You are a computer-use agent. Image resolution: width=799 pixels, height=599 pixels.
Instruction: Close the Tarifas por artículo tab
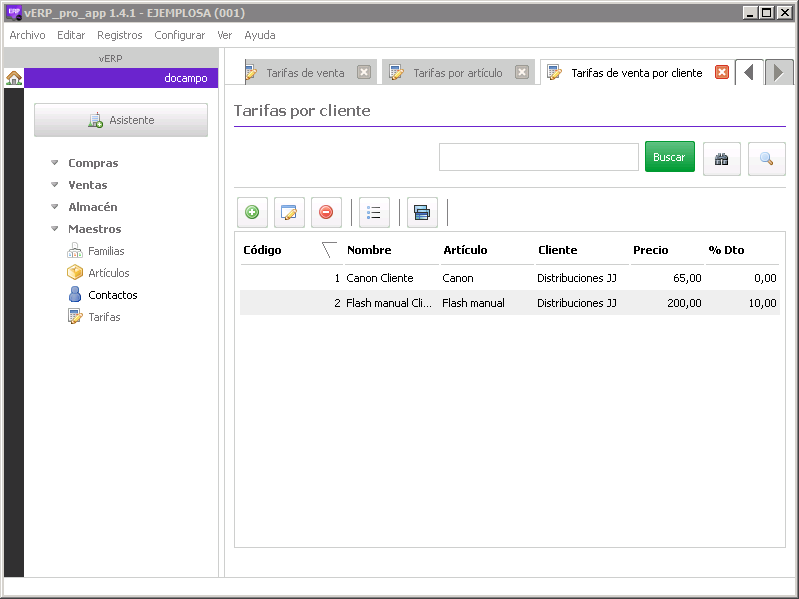[521, 72]
